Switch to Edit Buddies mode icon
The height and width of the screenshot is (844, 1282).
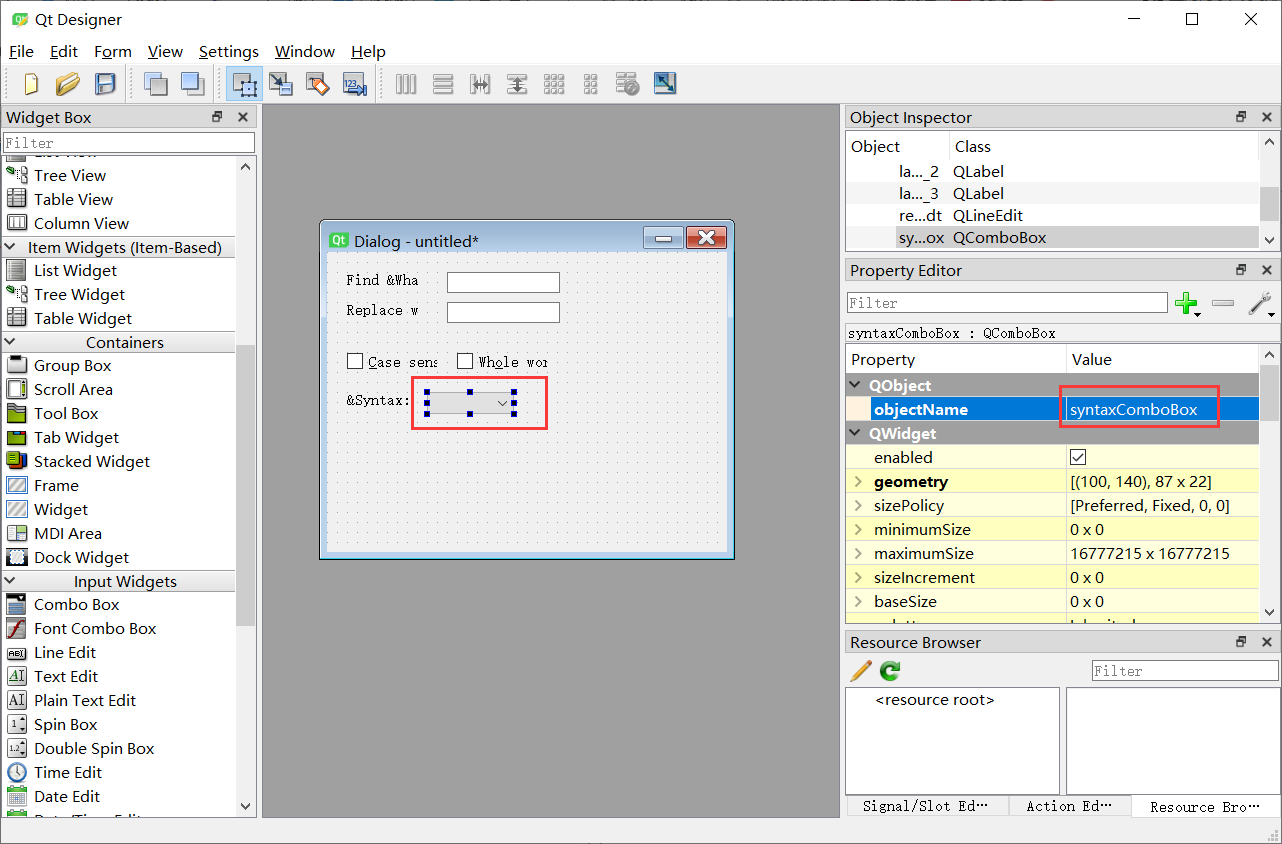coord(318,84)
